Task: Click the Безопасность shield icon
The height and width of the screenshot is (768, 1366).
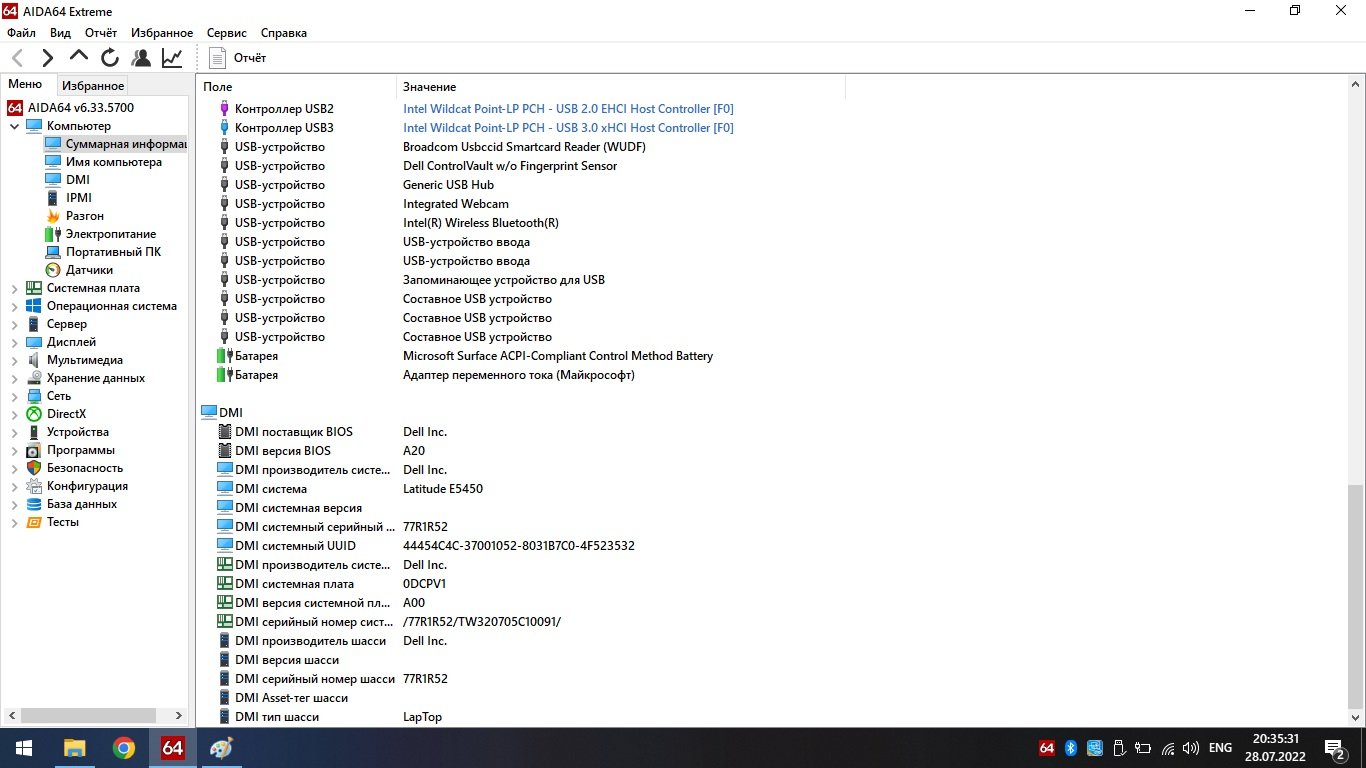Action: (x=34, y=468)
